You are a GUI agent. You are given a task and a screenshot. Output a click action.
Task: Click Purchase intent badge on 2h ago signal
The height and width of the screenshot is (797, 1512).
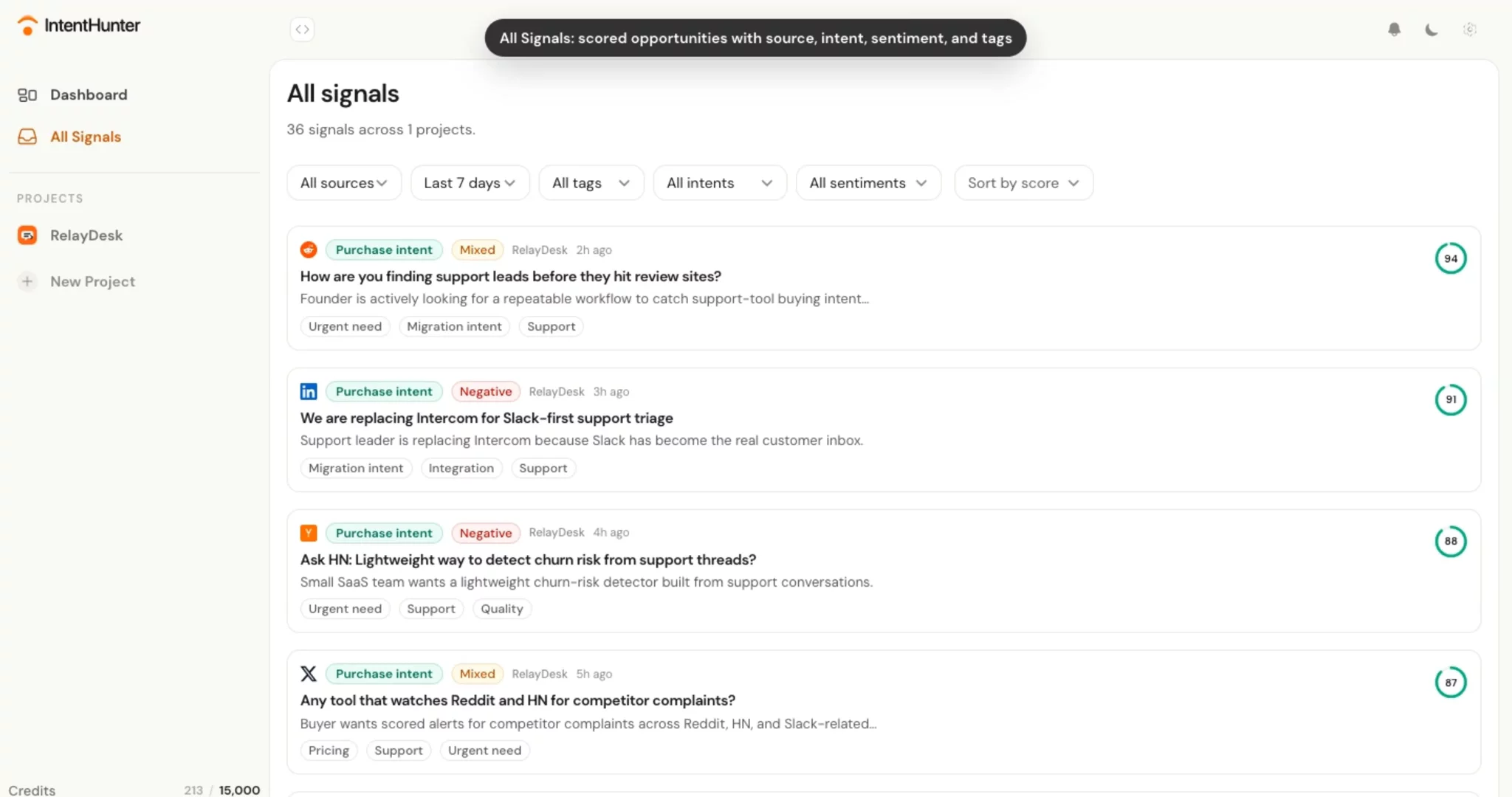click(384, 249)
